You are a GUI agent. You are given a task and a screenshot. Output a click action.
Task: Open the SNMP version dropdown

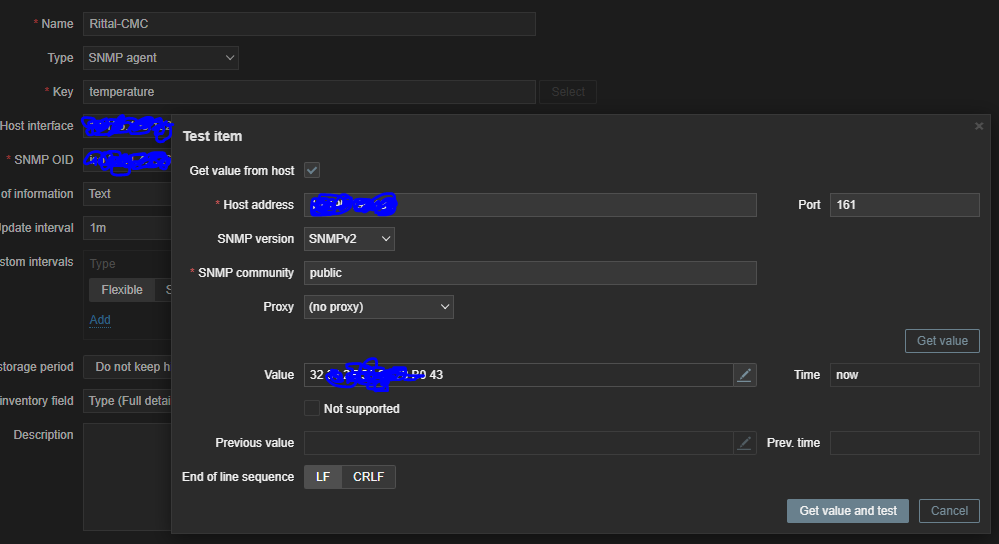click(349, 239)
